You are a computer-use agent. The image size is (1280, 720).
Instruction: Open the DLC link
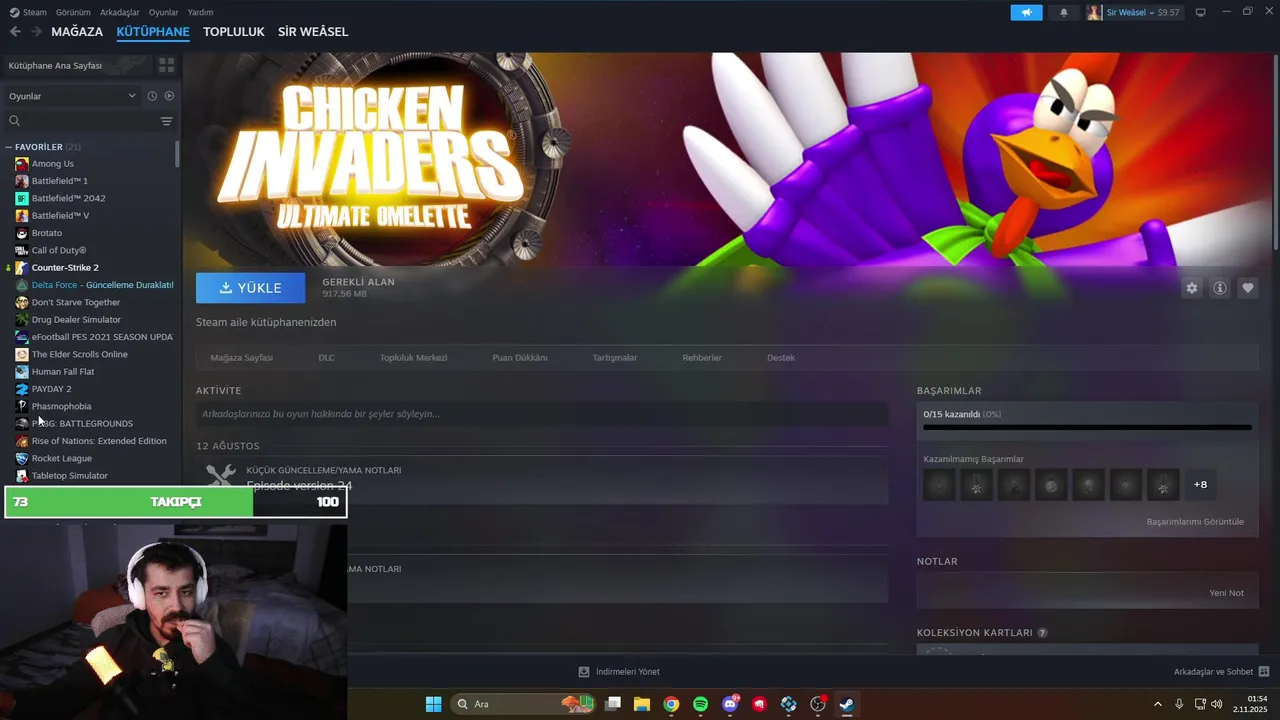[326, 358]
